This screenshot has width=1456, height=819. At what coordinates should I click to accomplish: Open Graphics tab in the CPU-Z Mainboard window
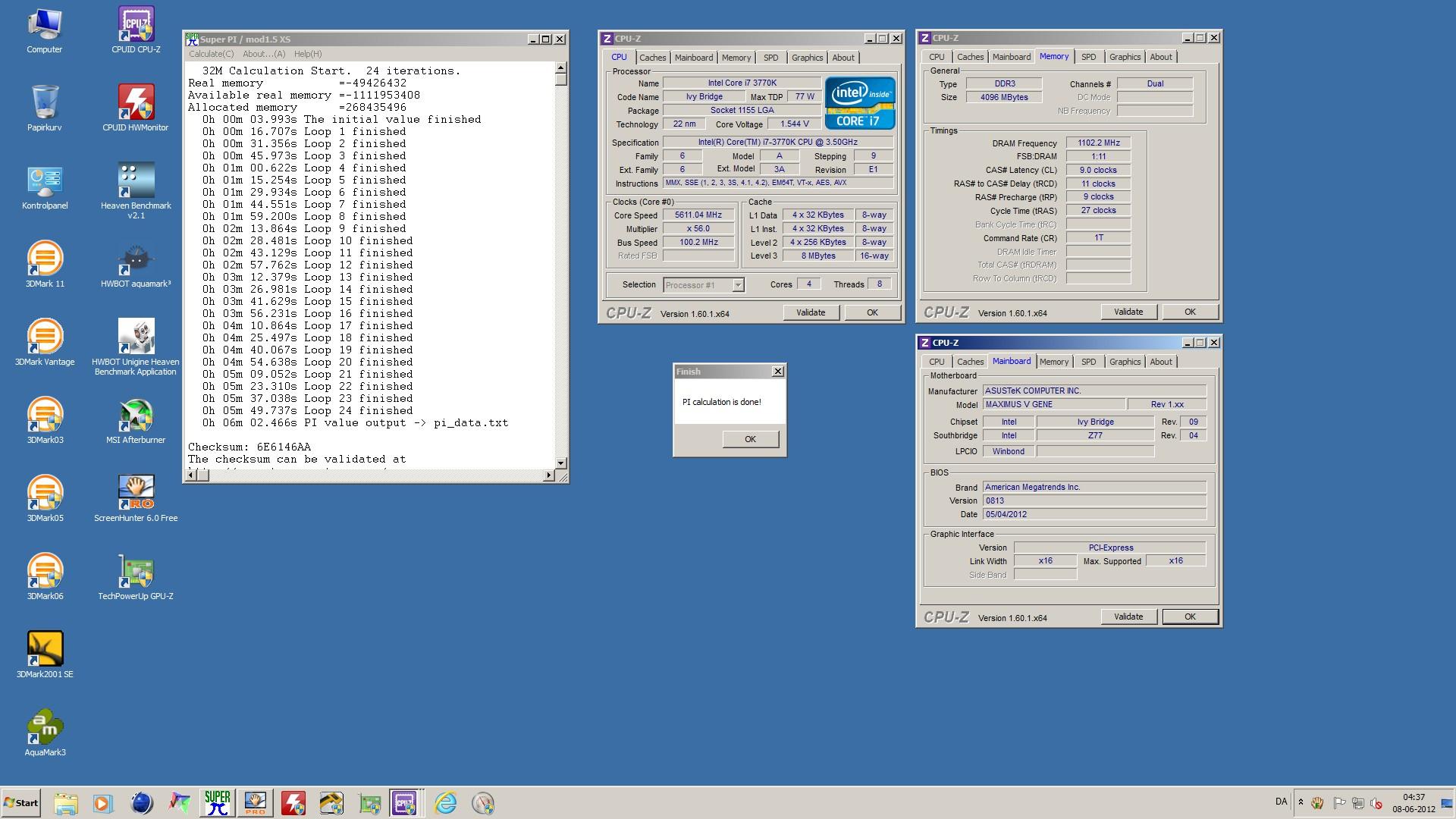coord(1125,362)
